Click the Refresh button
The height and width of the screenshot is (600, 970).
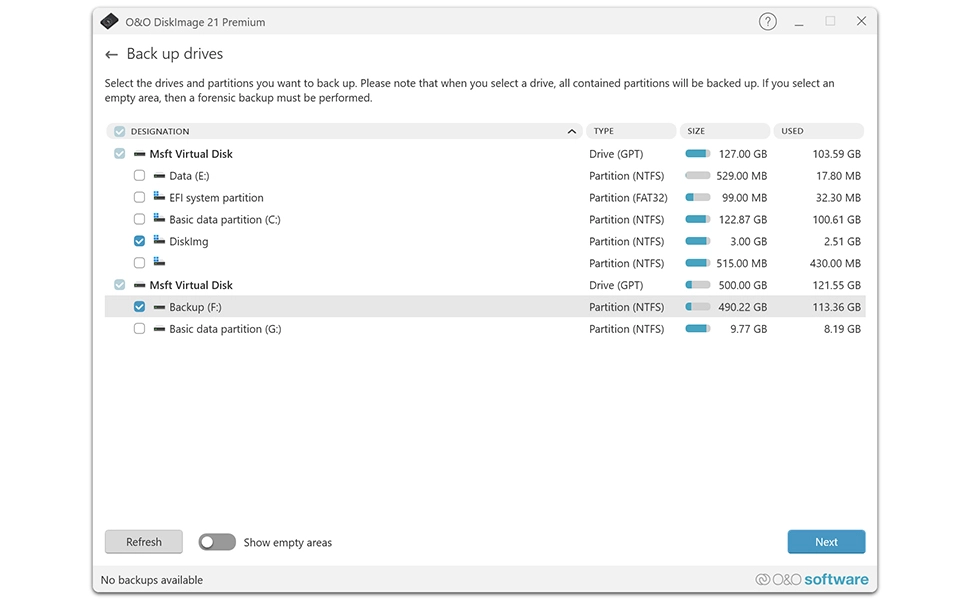tap(143, 541)
